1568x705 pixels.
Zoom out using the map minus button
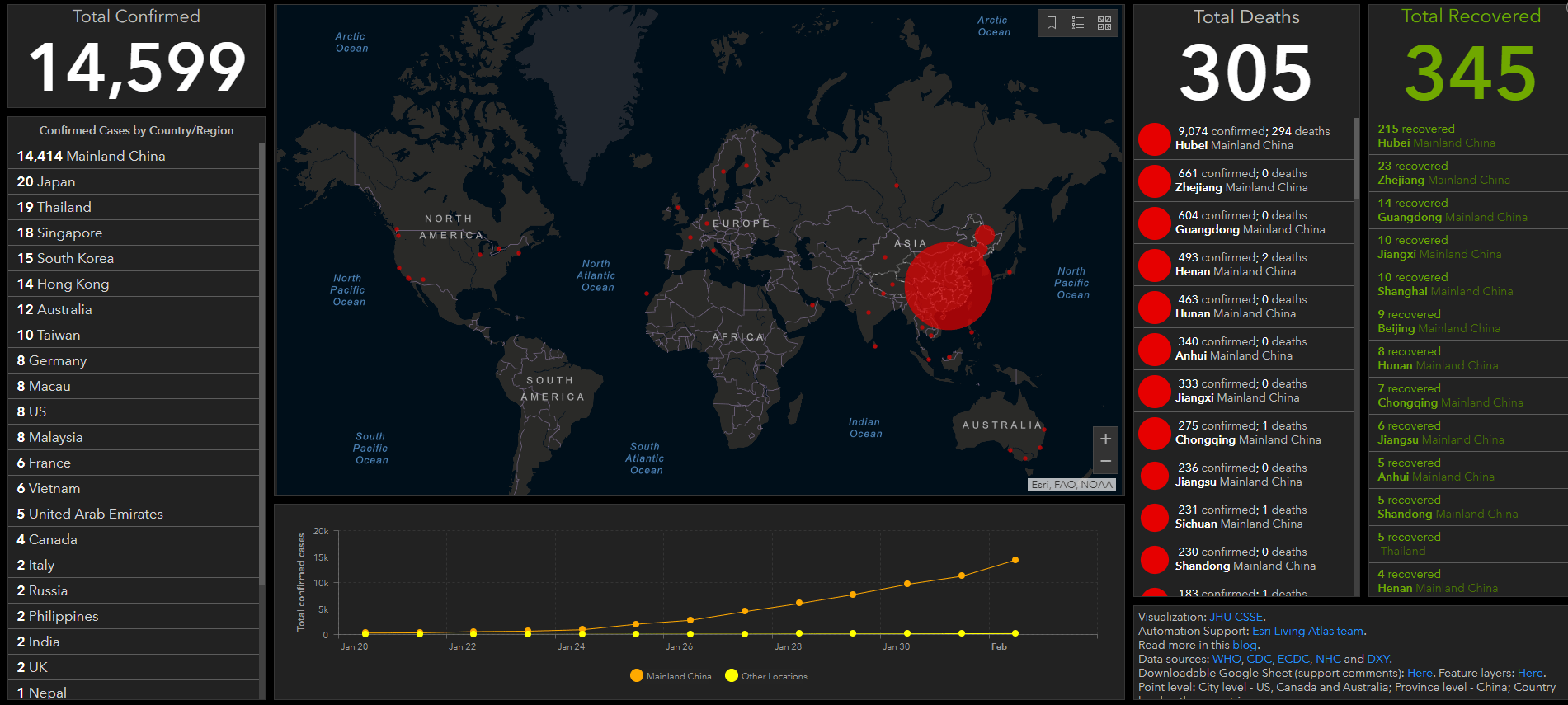(x=1105, y=462)
